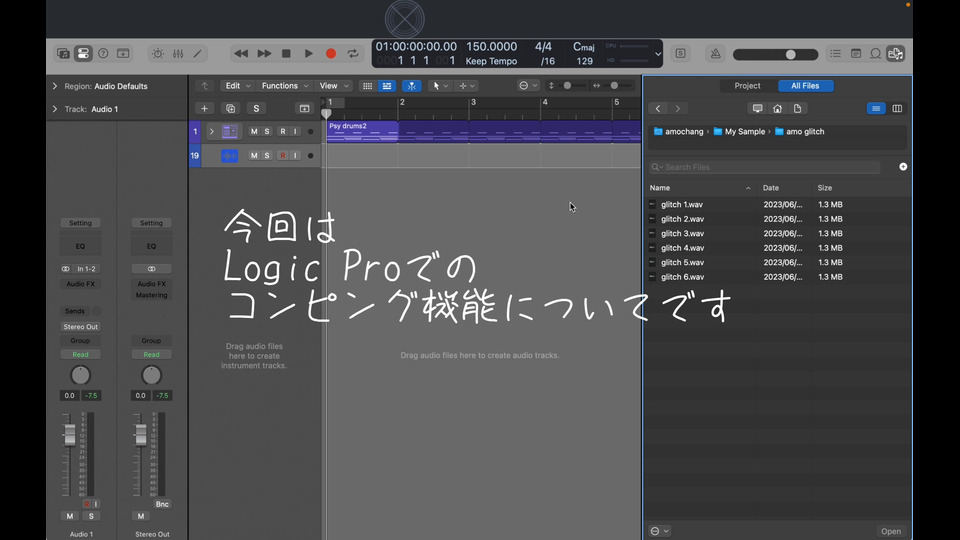Adjust horizontal zoom slider in tracks area

613,86
